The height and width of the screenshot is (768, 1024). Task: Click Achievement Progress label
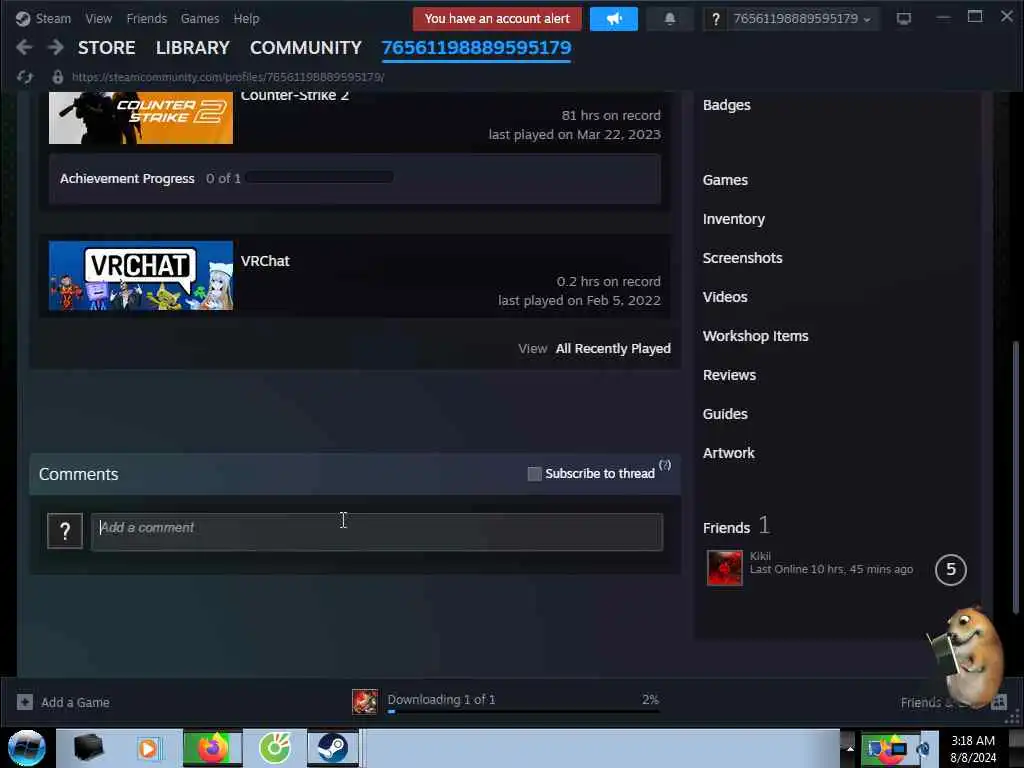pos(127,178)
